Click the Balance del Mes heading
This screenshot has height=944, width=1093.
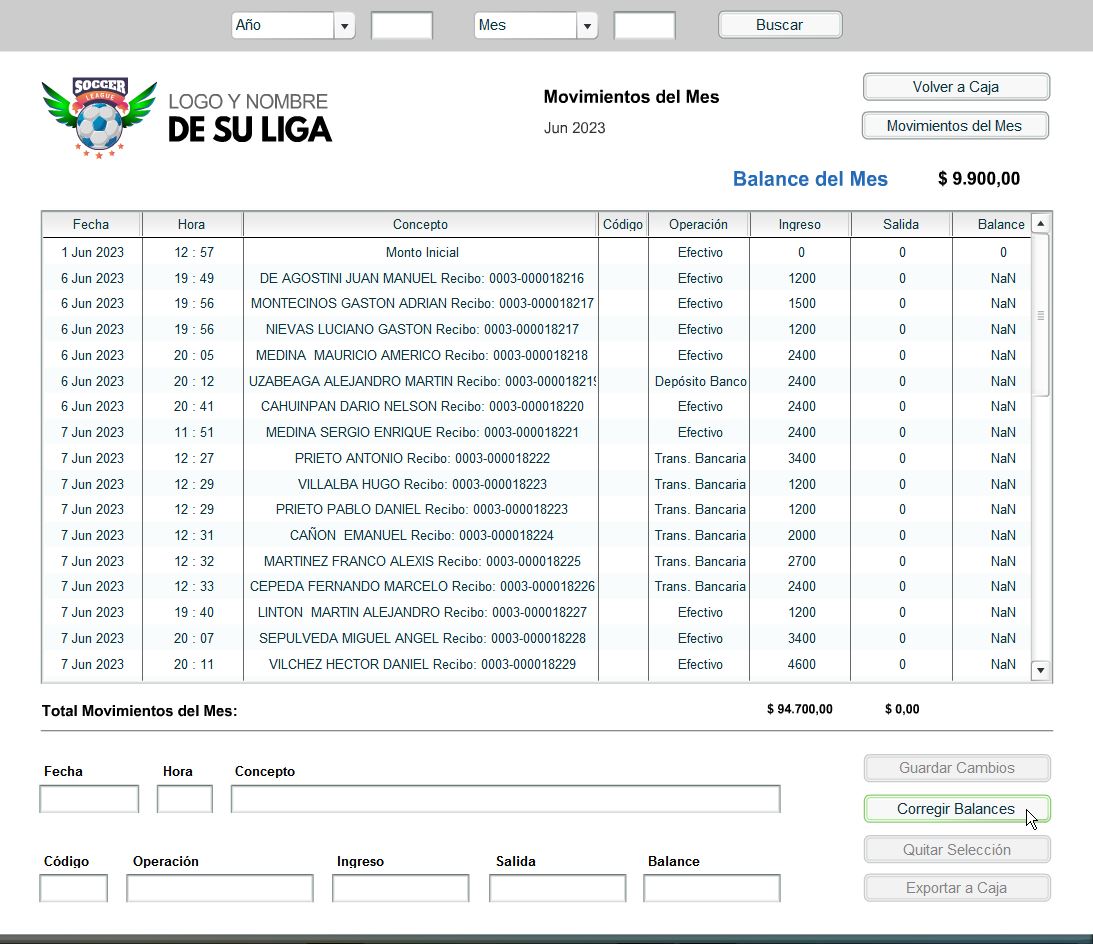(x=810, y=179)
